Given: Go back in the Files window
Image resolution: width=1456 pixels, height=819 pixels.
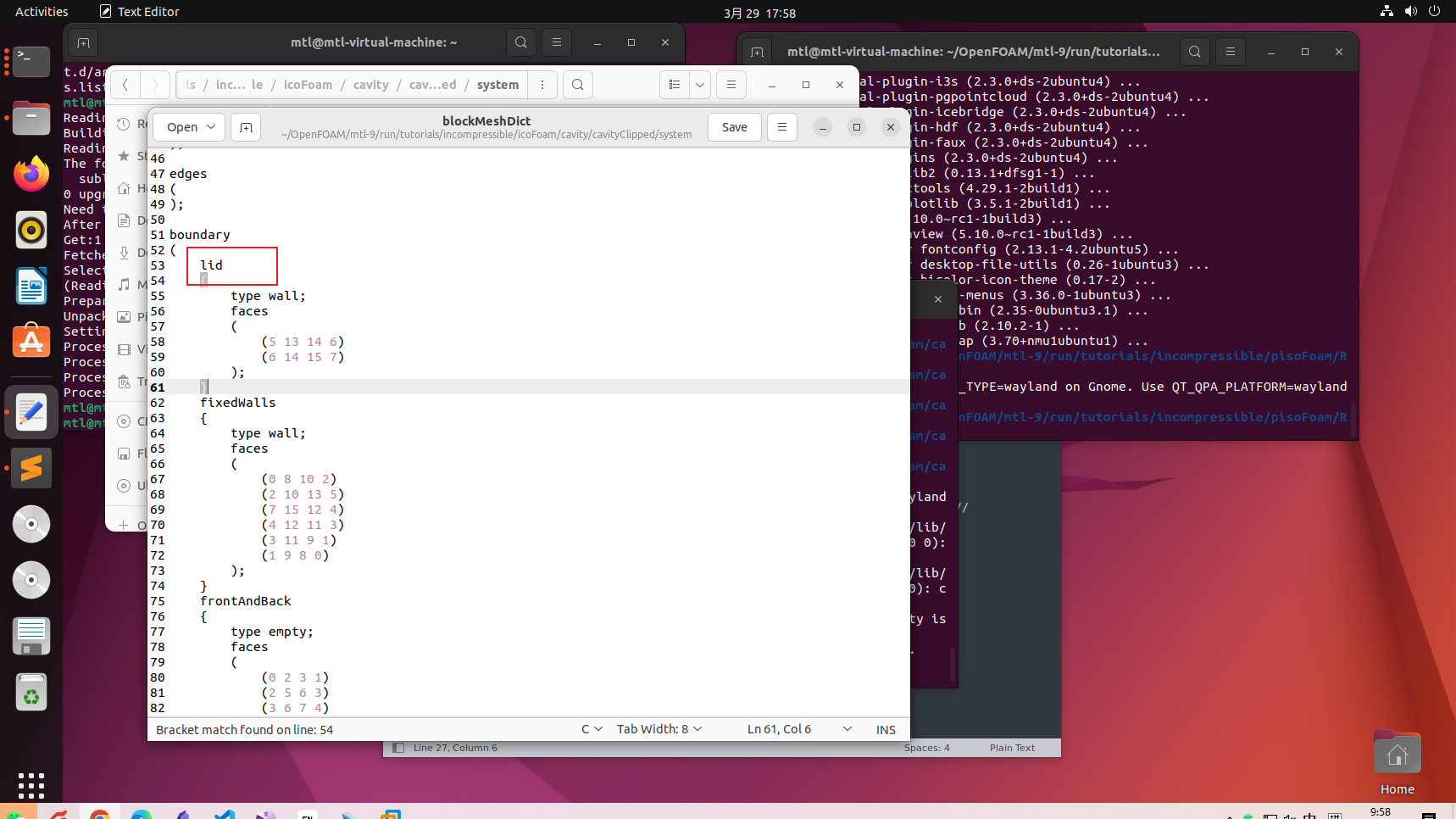Looking at the screenshot, I should point(125,85).
